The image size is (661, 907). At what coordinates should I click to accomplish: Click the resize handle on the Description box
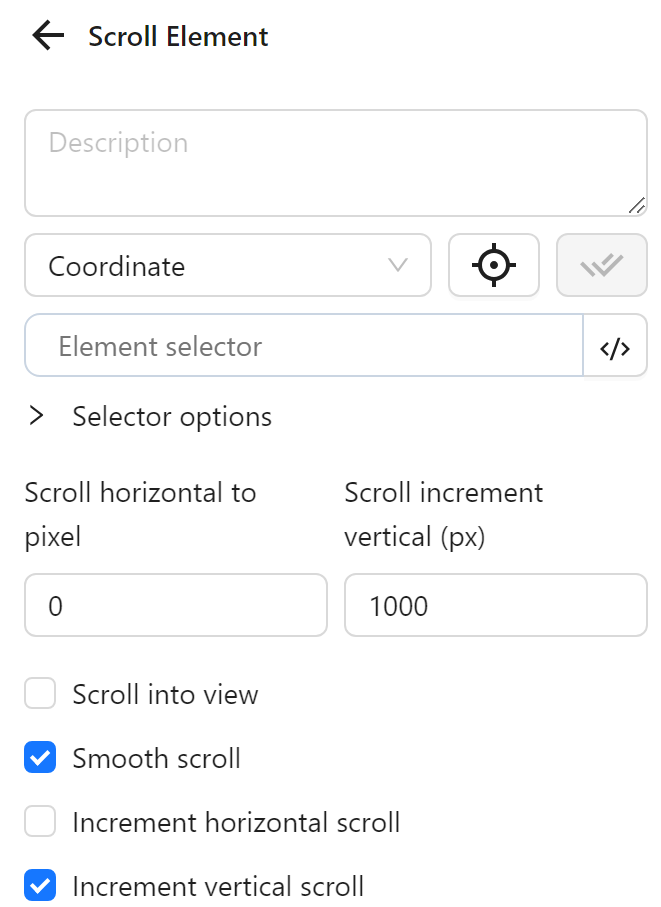click(638, 207)
